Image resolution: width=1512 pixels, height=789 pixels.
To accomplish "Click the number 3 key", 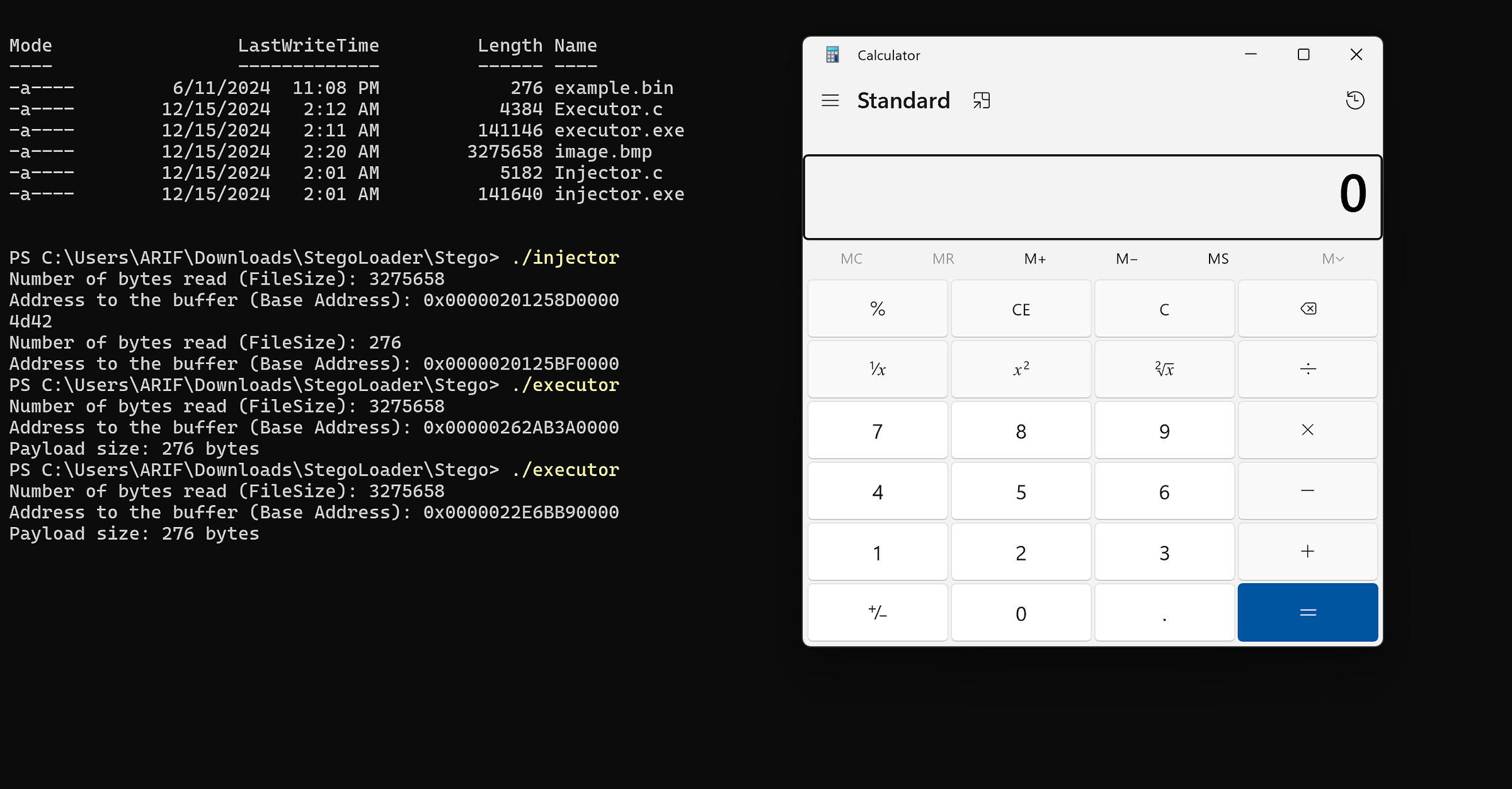I will pos(1164,552).
